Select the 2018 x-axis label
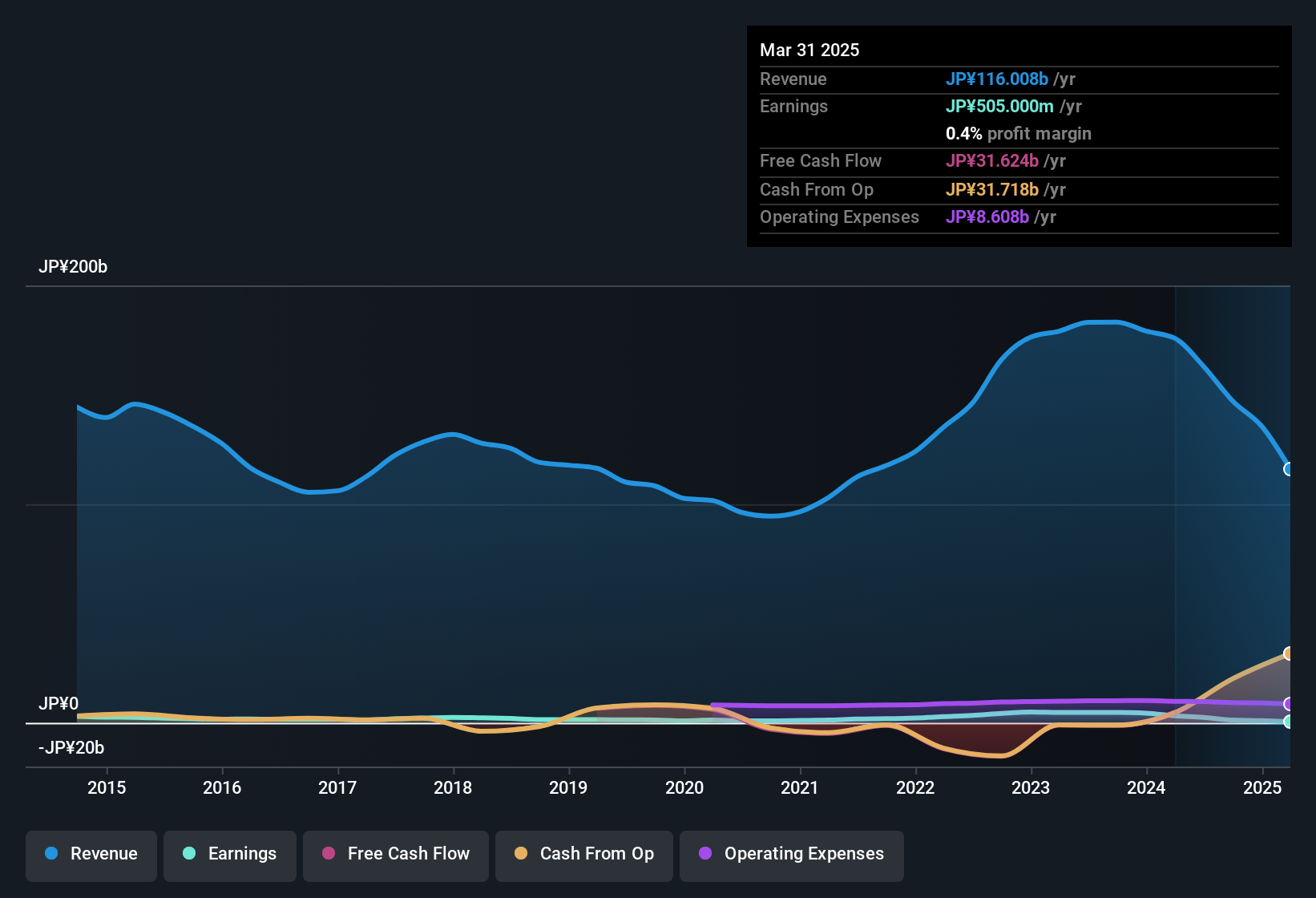 click(453, 787)
